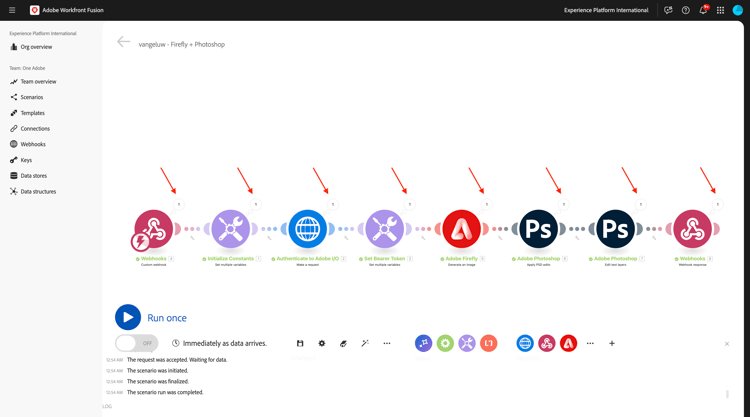Select the HTTP globe favorite in bottom toolbar
Screen dimensions: 750x417
coord(525,343)
